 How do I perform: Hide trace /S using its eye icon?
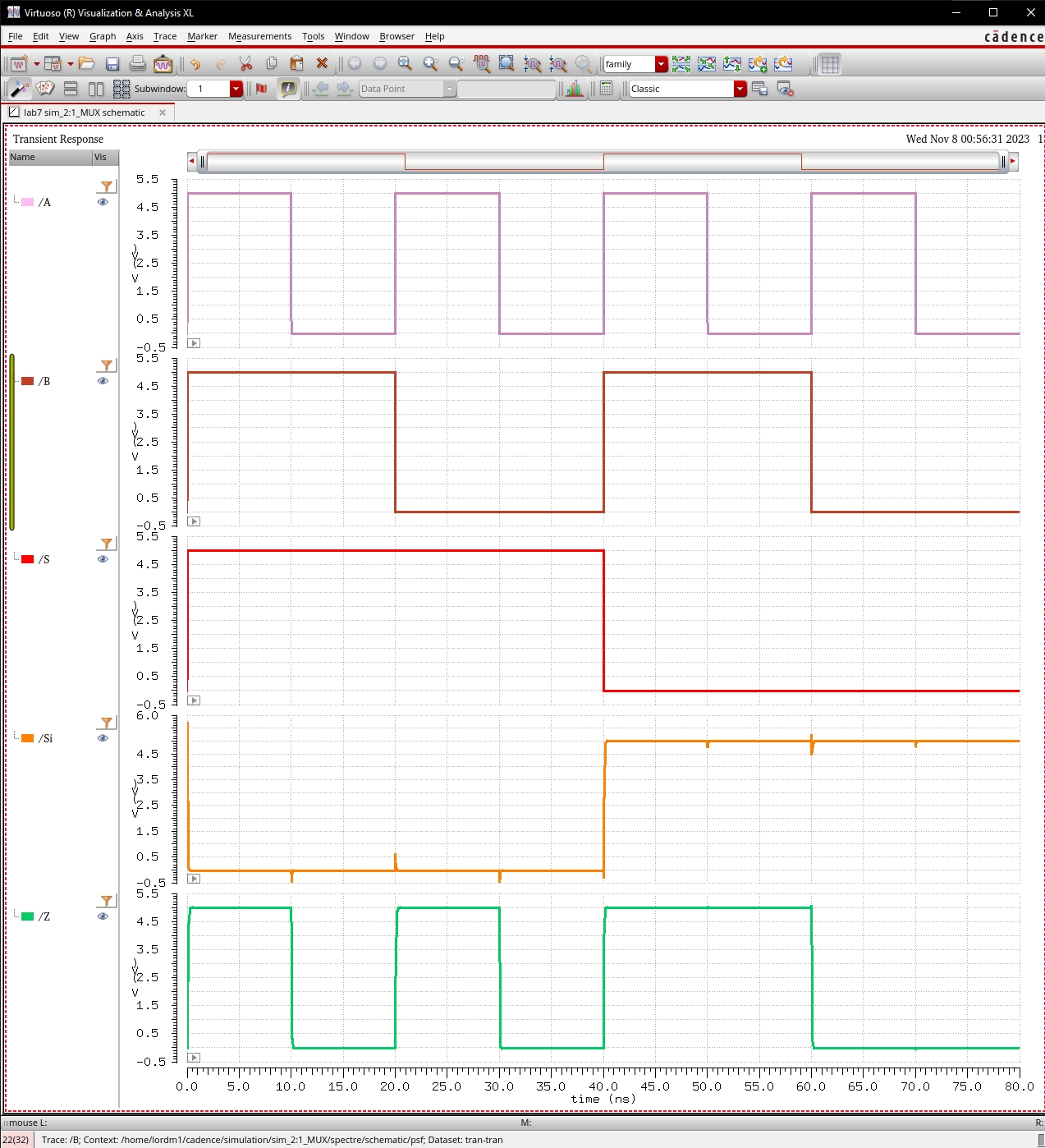tap(103, 559)
